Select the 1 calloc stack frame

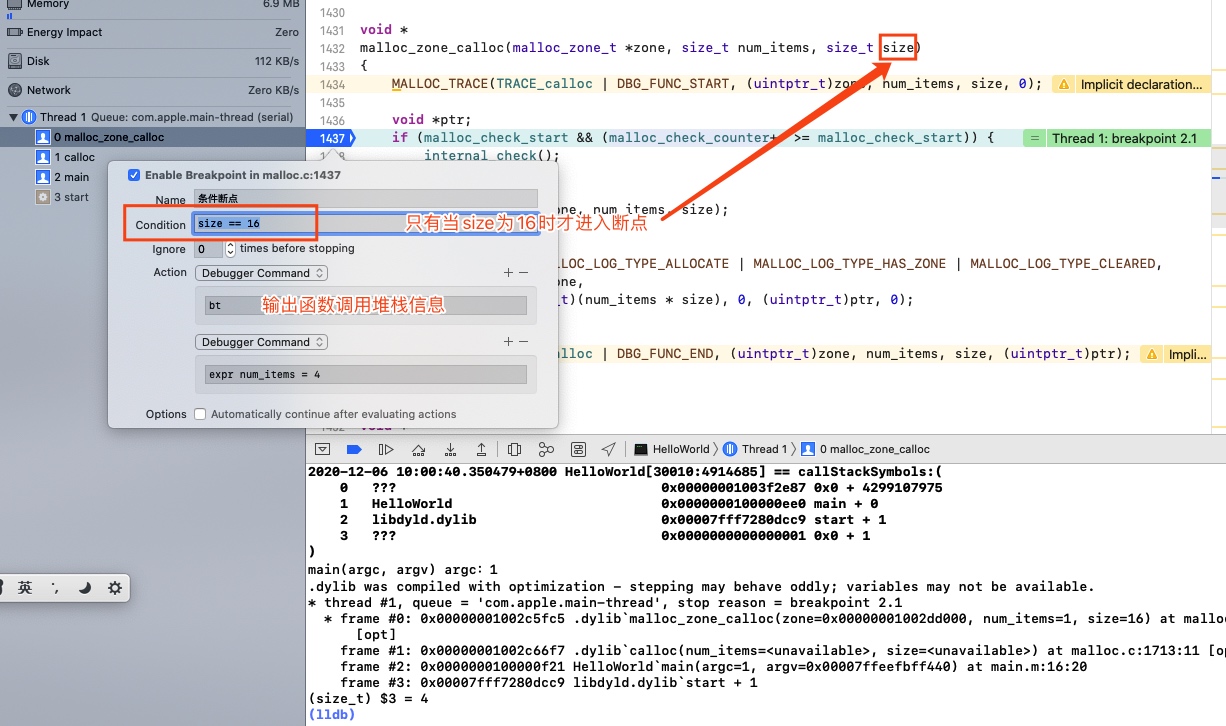click(75, 157)
